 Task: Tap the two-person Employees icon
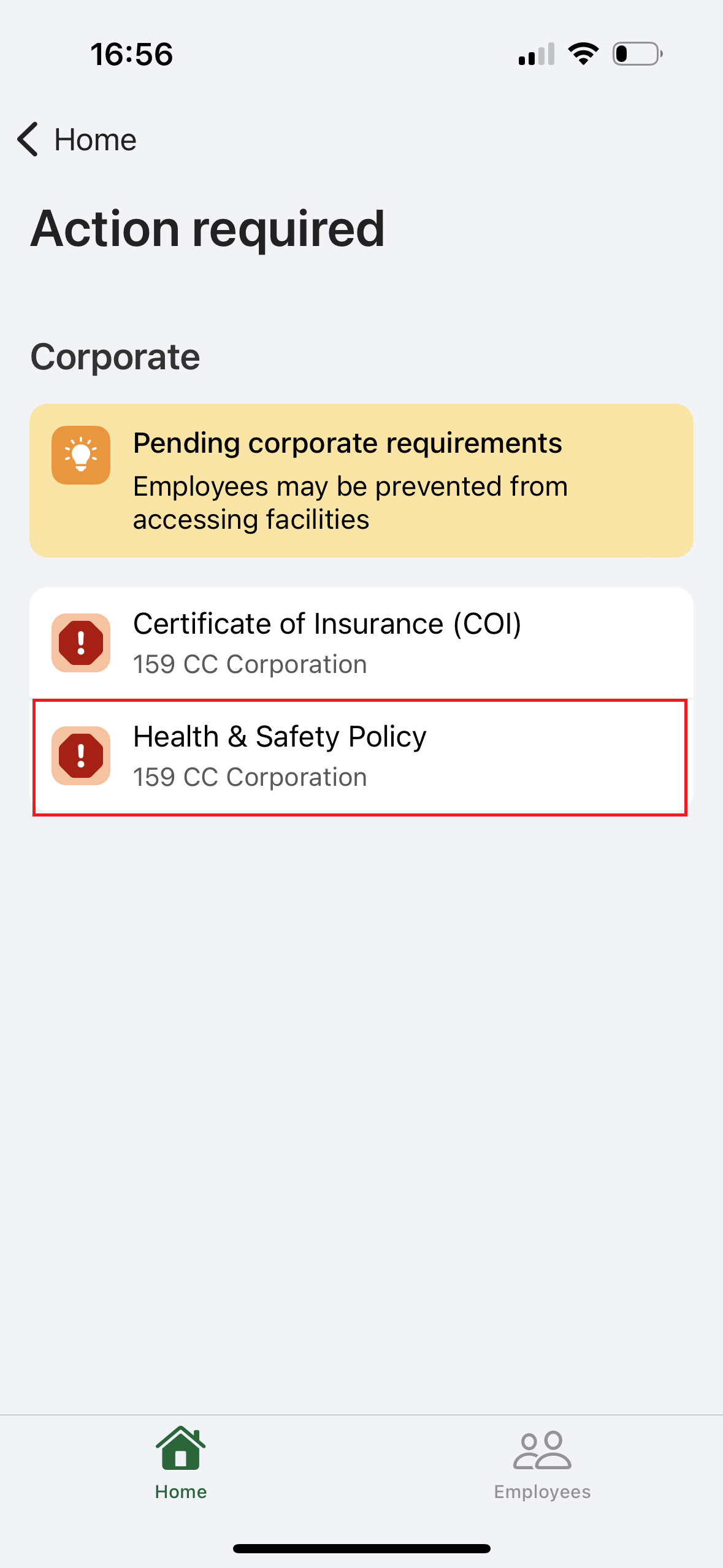542,1450
